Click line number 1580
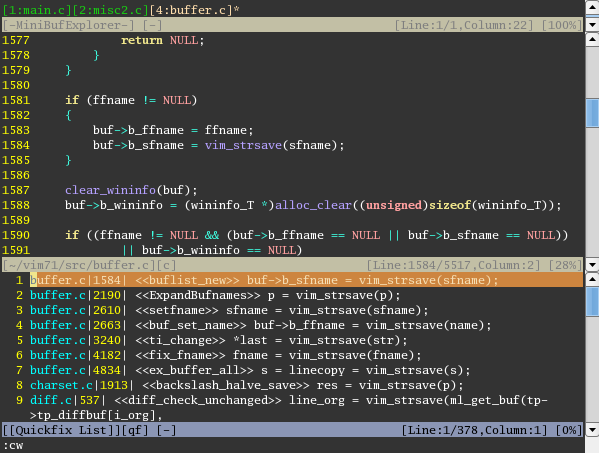 tap(16, 85)
